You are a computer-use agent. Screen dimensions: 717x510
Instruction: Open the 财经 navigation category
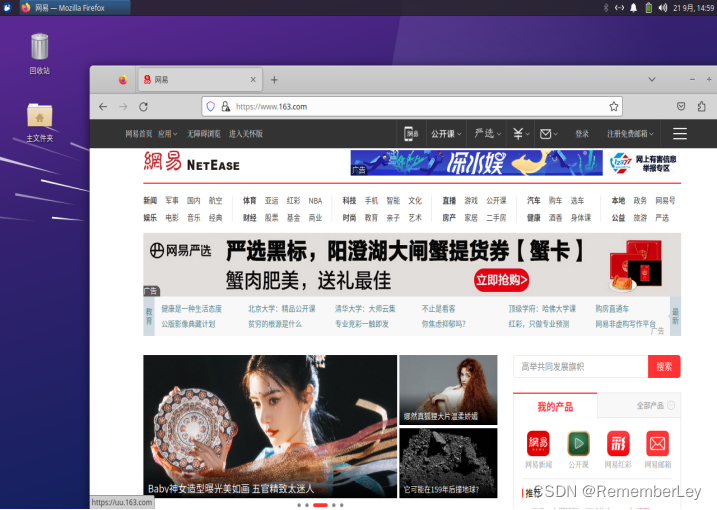coord(249,218)
